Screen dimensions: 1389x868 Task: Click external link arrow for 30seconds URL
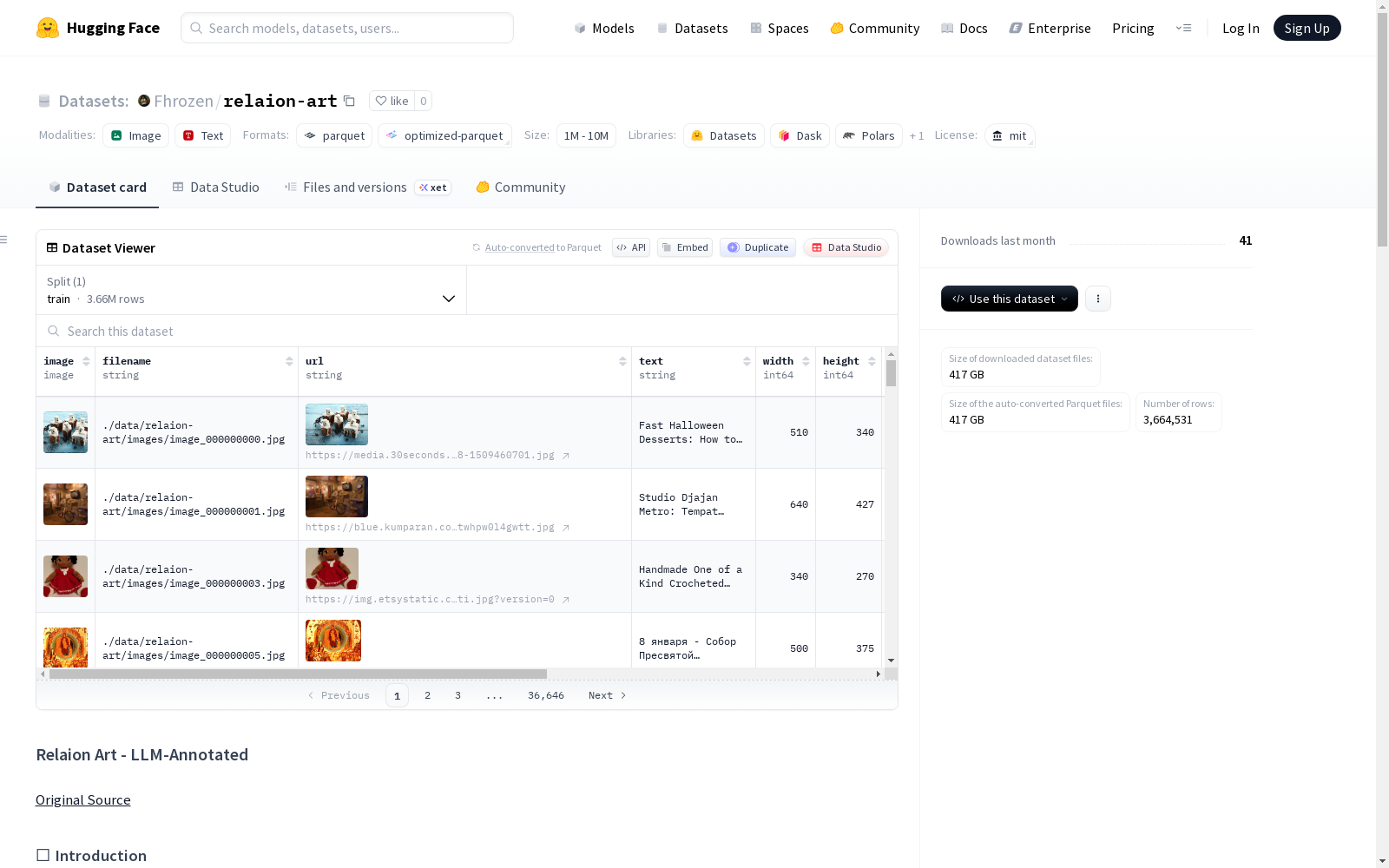tap(565, 456)
